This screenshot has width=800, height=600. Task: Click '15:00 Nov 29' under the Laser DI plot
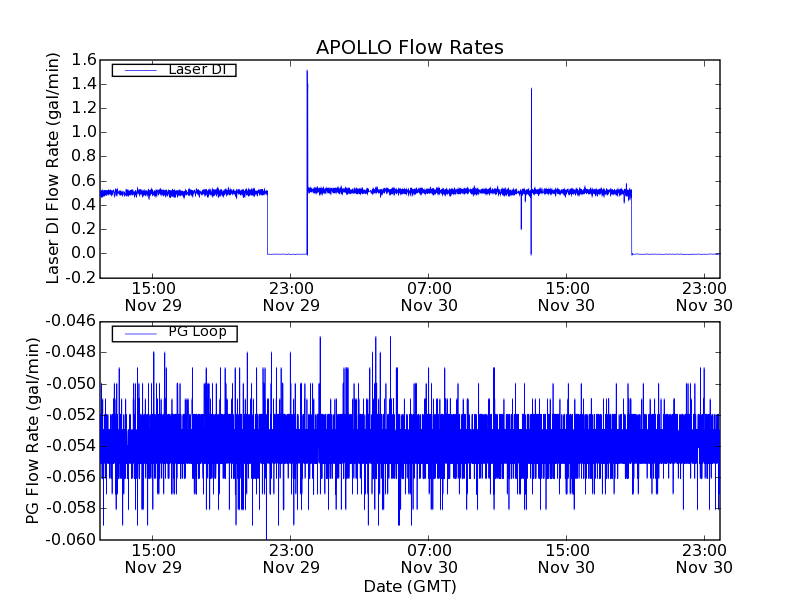click(x=153, y=297)
